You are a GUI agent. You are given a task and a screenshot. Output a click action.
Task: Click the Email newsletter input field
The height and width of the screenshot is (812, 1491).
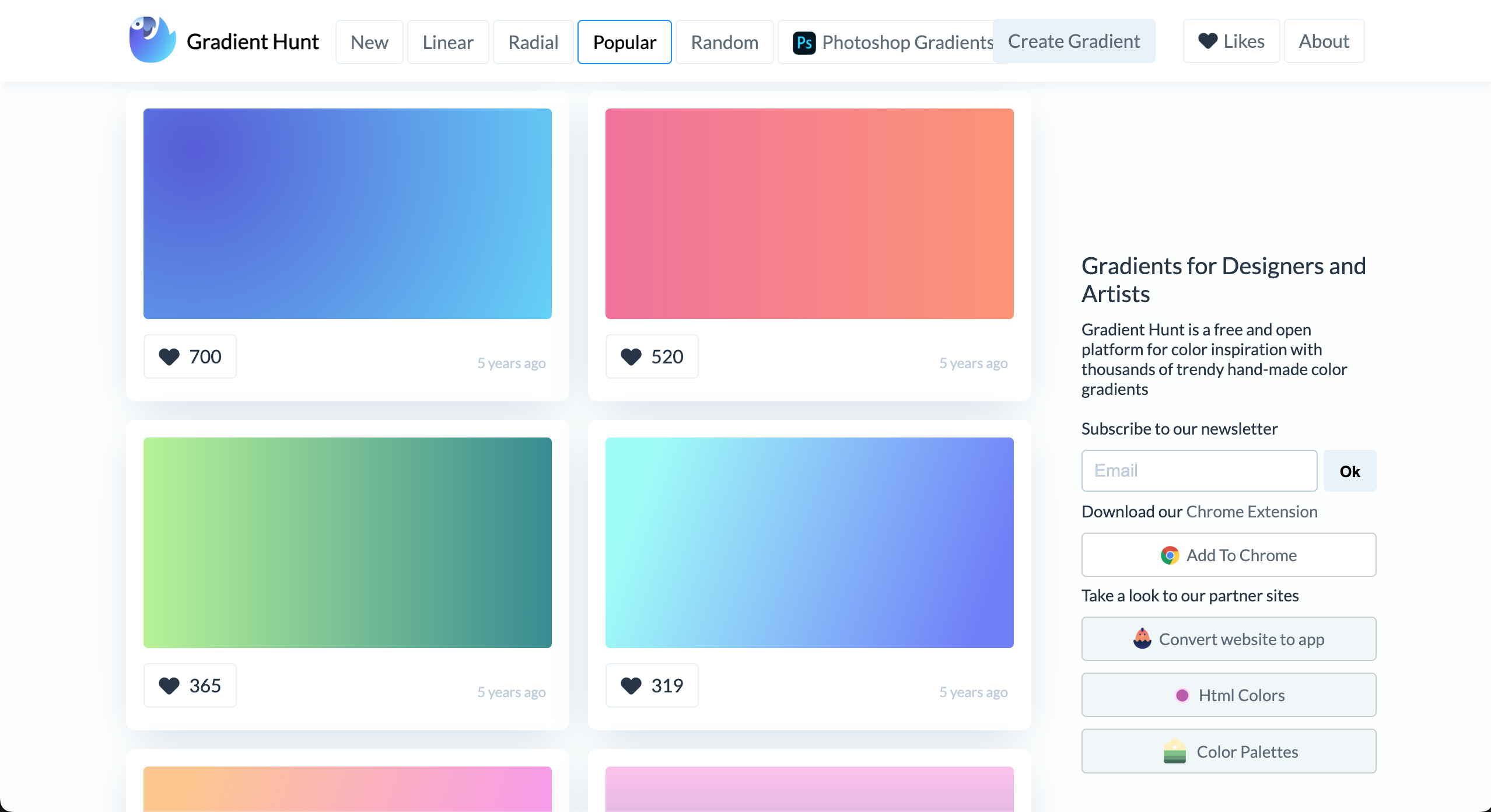1199,471
